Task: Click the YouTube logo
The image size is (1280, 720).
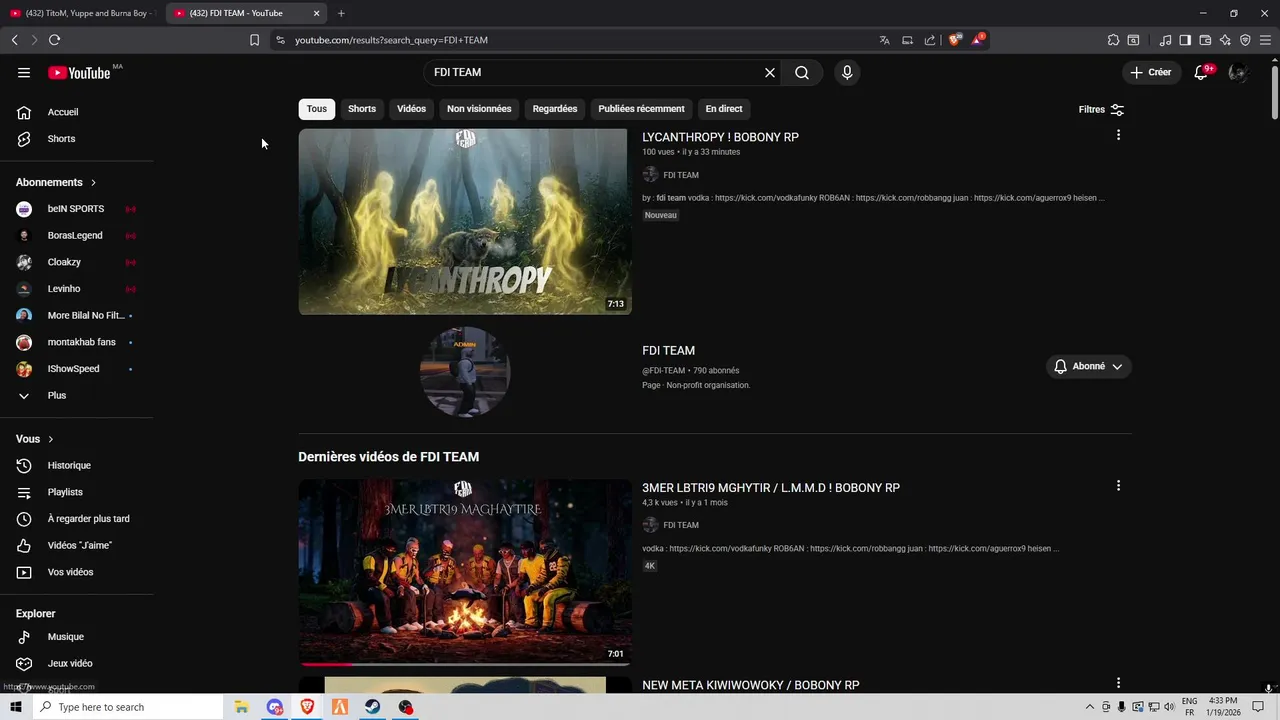Action: pyautogui.click(x=79, y=72)
